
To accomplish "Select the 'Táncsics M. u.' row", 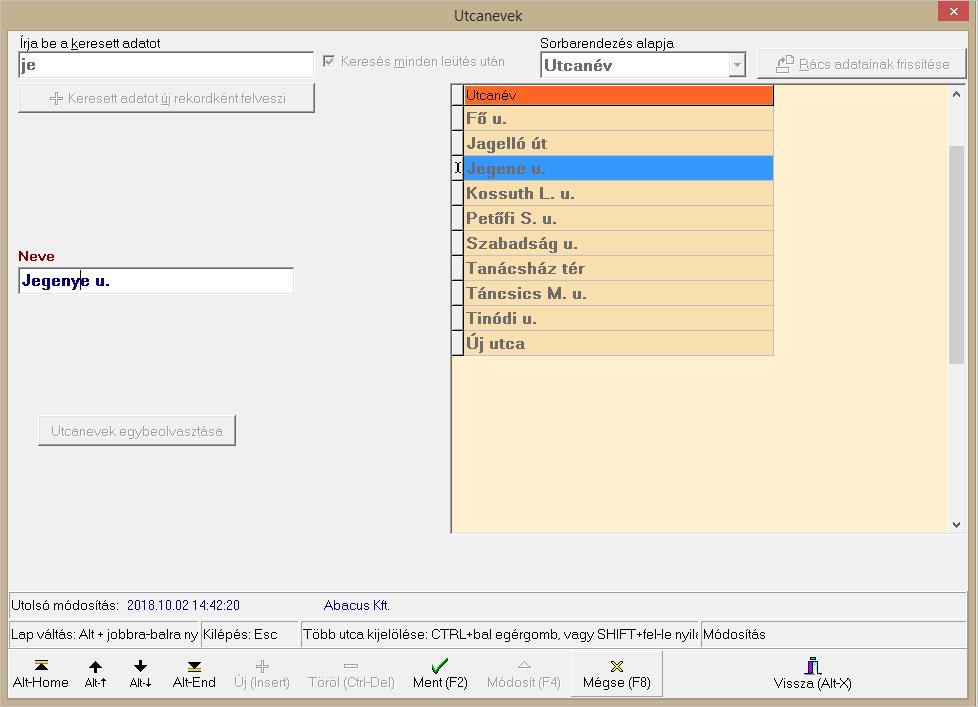I will click(x=618, y=293).
